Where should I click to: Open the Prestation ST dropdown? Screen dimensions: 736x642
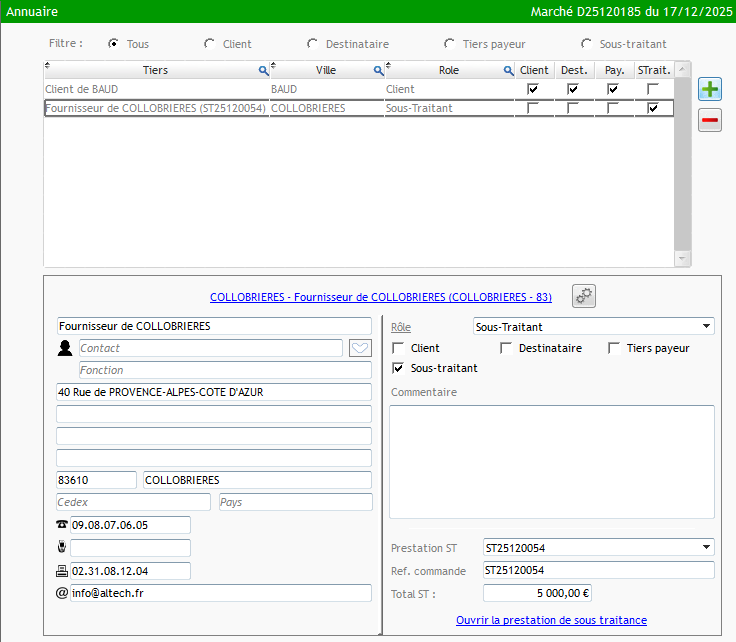click(707, 547)
